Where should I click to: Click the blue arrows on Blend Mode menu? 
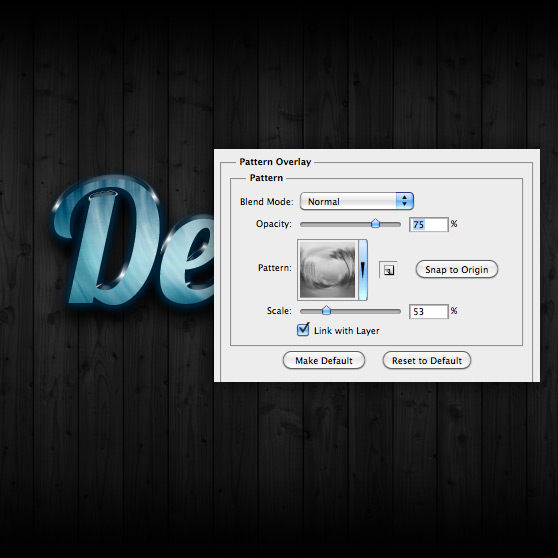[x=405, y=201]
